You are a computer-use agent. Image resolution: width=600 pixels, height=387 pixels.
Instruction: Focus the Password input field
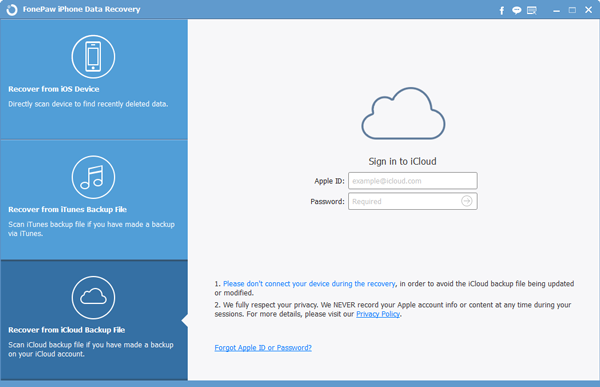pos(412,201)
